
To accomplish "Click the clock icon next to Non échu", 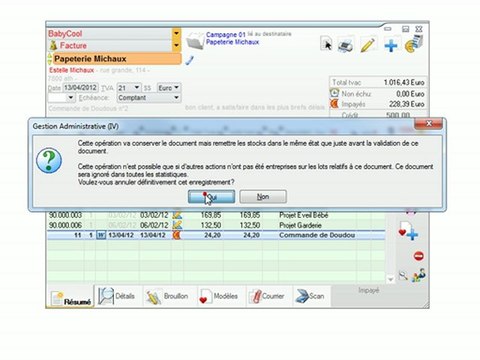I will click(334, 93).
